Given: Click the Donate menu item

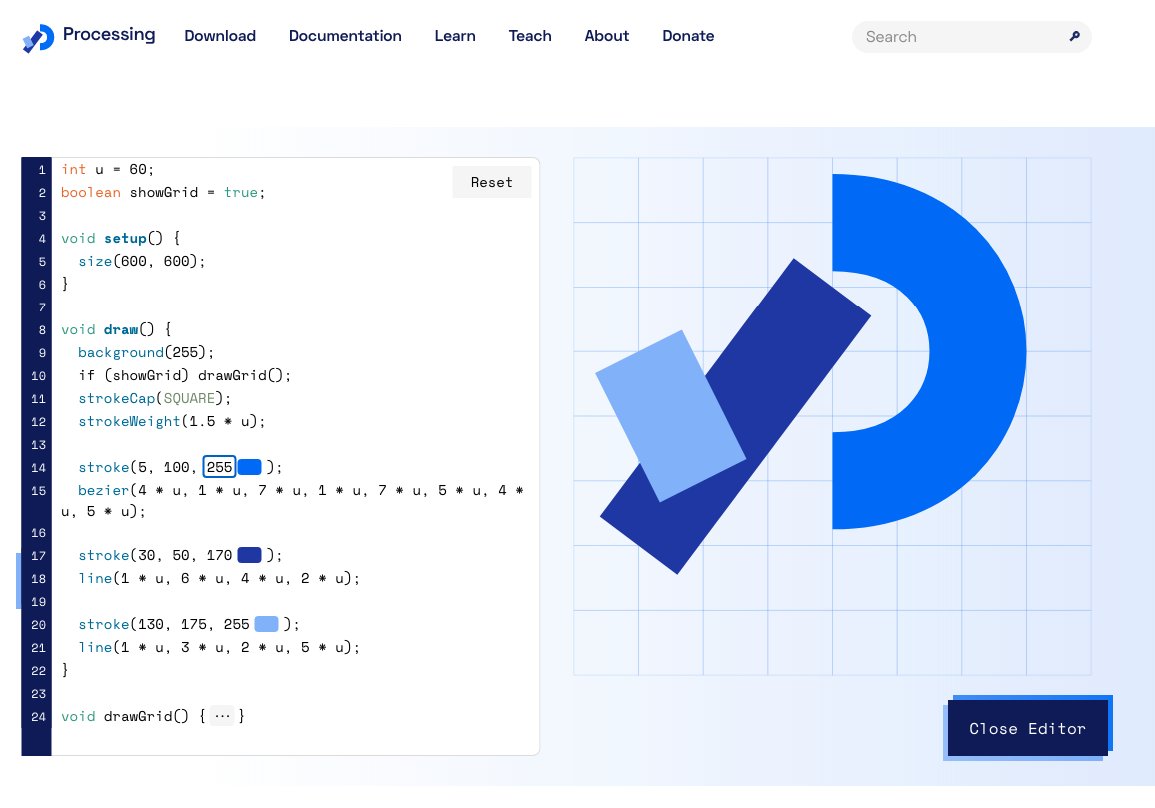Looking at the screenshot, I should (x=688, y=36).
